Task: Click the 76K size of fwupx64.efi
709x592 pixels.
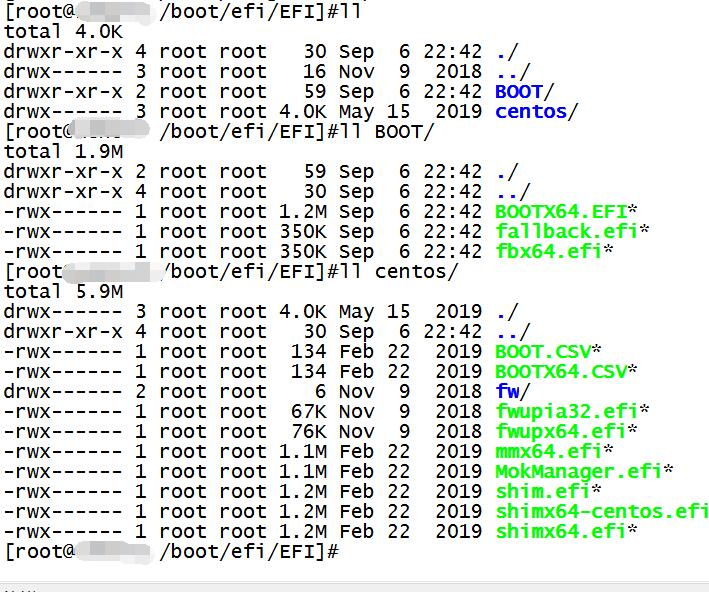Action: (x=308, y=431)
